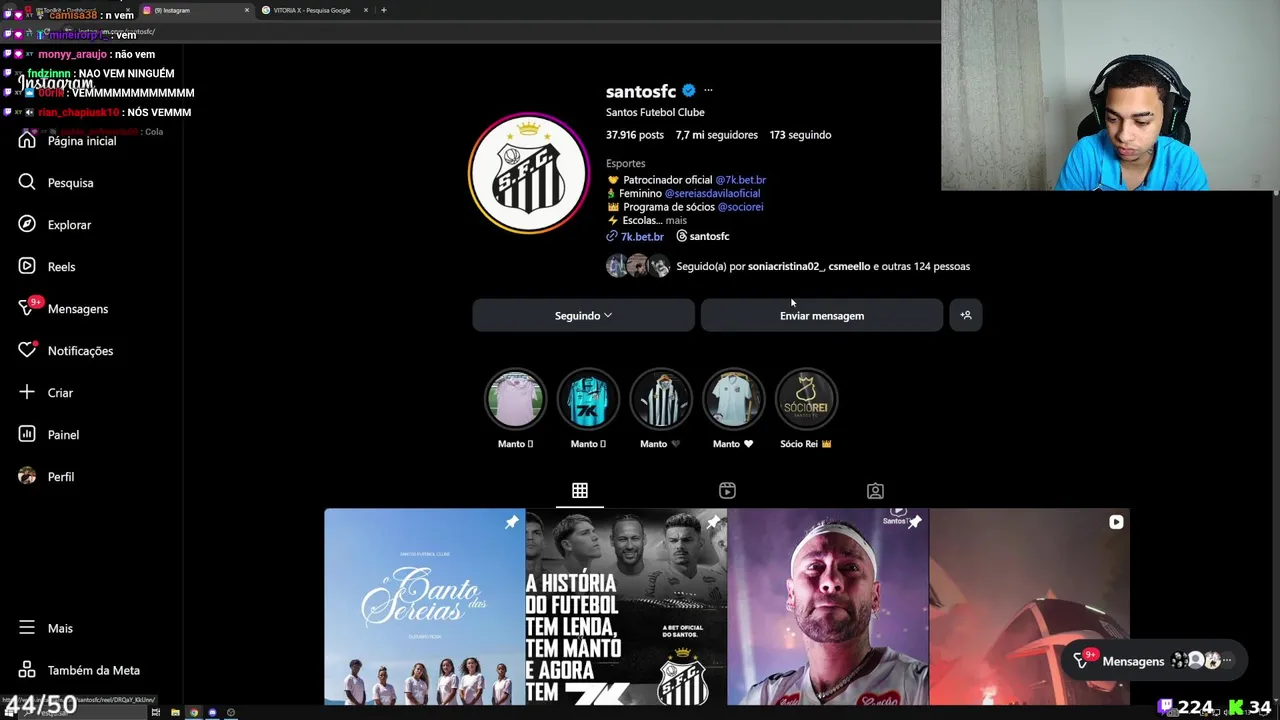Switch to the posts grid tab
1280x720 pixels.
580,491
